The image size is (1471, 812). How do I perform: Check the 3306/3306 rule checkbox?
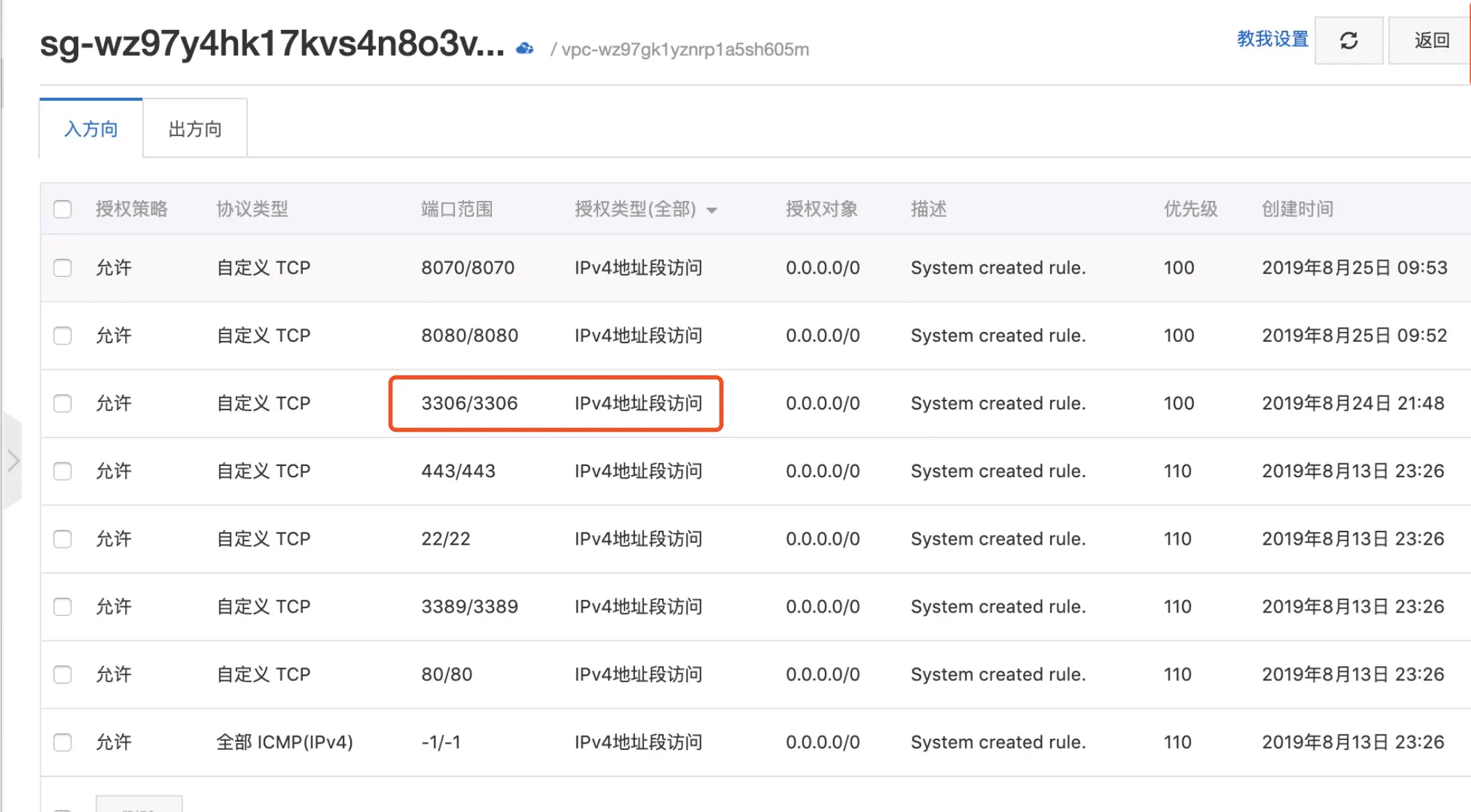click(63, 403)
